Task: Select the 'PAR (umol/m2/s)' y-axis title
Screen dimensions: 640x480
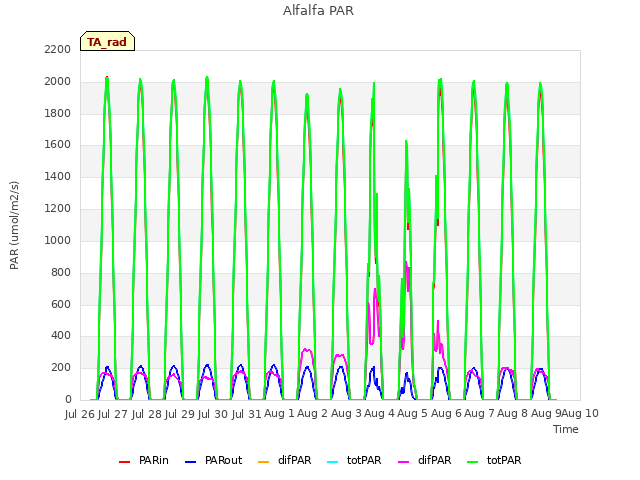Action: (14, 225)
